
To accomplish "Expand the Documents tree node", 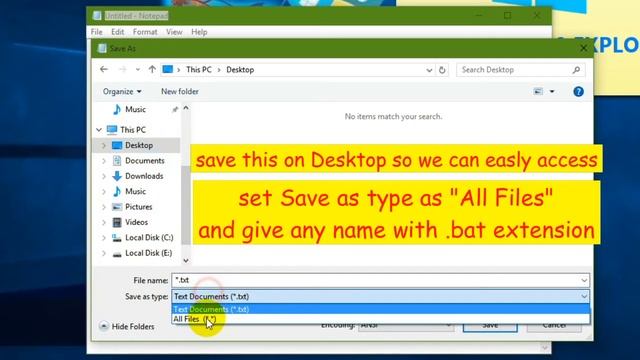I will [x=104, y=161].
